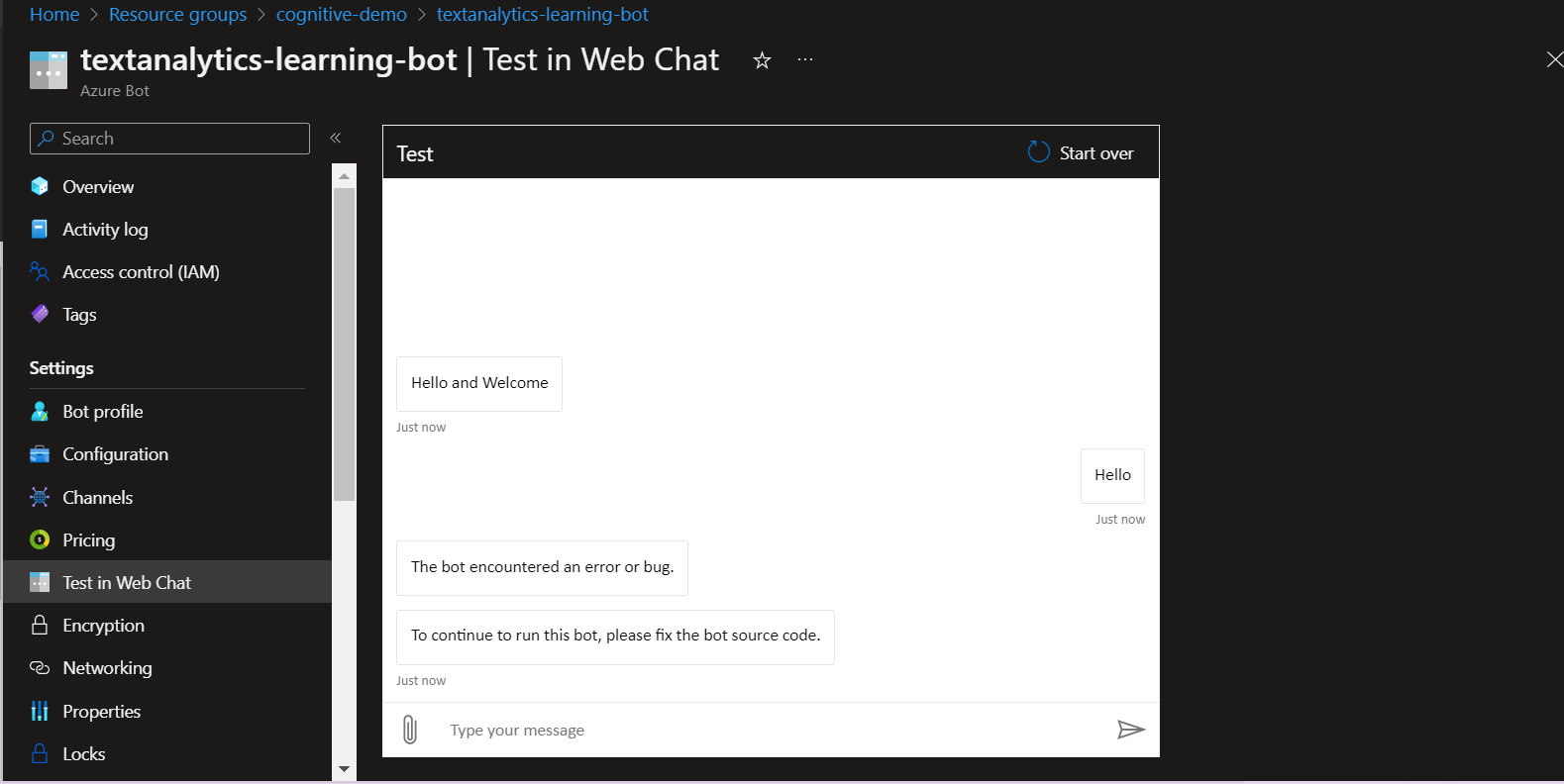1564x784 pixels.
Task: Collapse the sidebar with double chevron
Action: coord(336,138)
